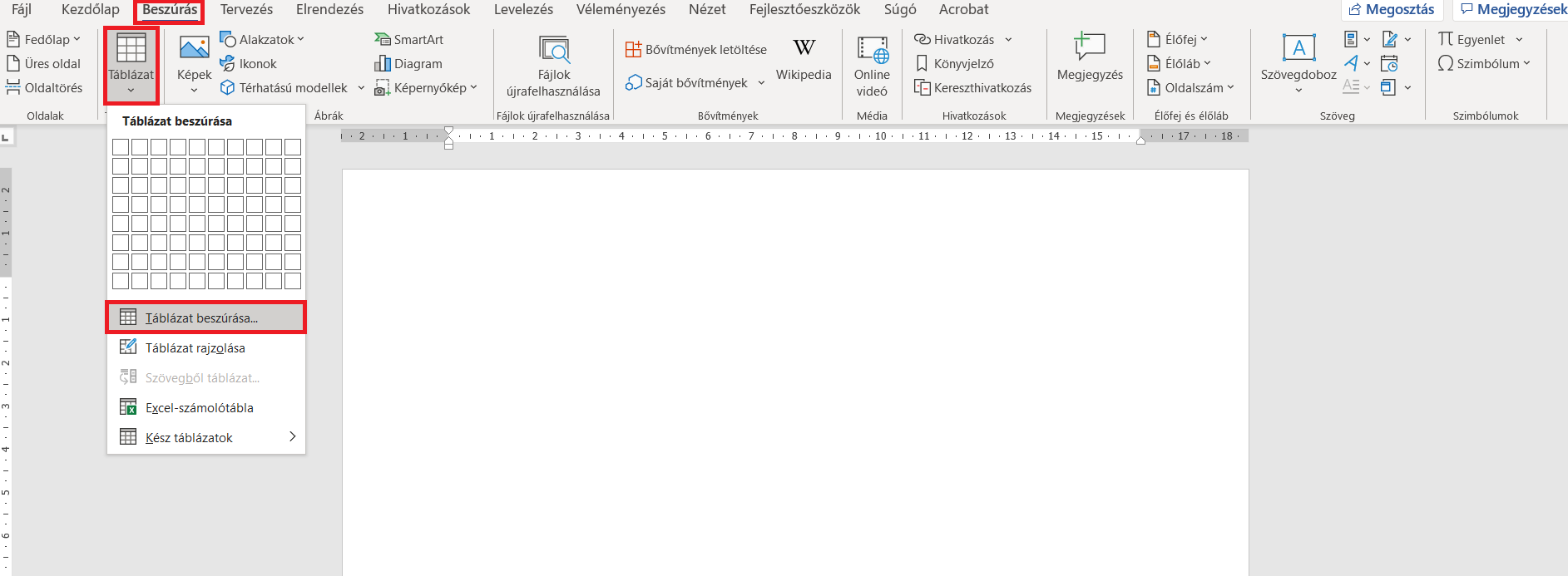Choose Táblázat rajzolása from the menu
The width and height of the screenshot is (1568, 576).
point(195,348)
